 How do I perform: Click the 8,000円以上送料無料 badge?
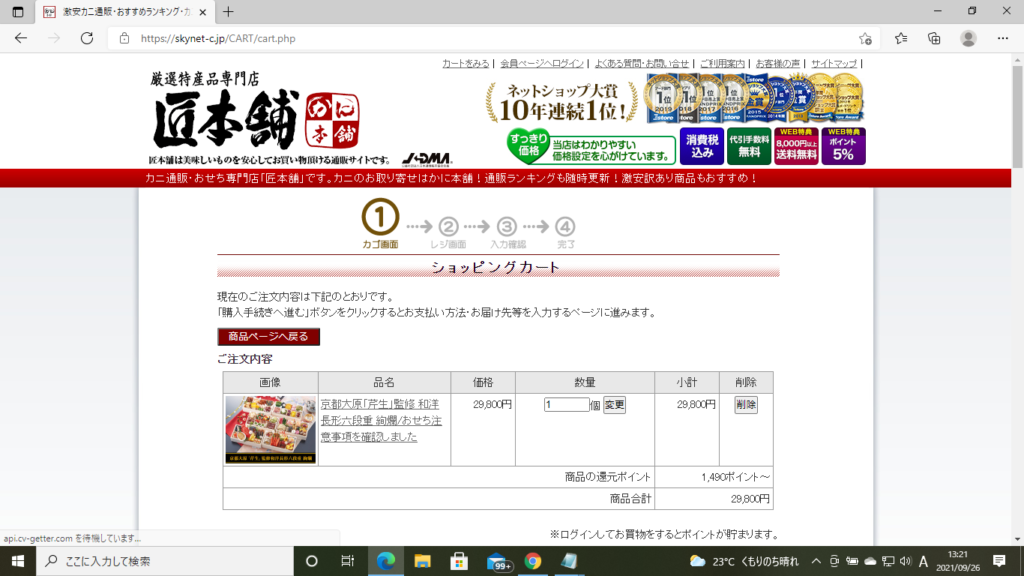(795, 146)
